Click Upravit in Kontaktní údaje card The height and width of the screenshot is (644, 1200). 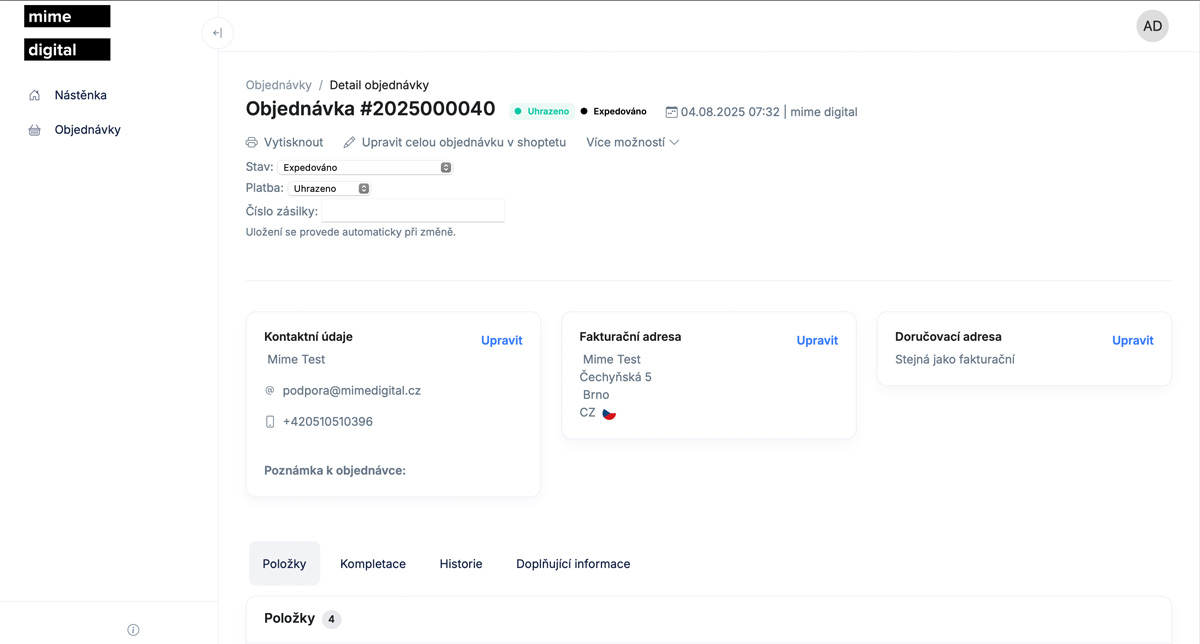[x=501, y=340]
